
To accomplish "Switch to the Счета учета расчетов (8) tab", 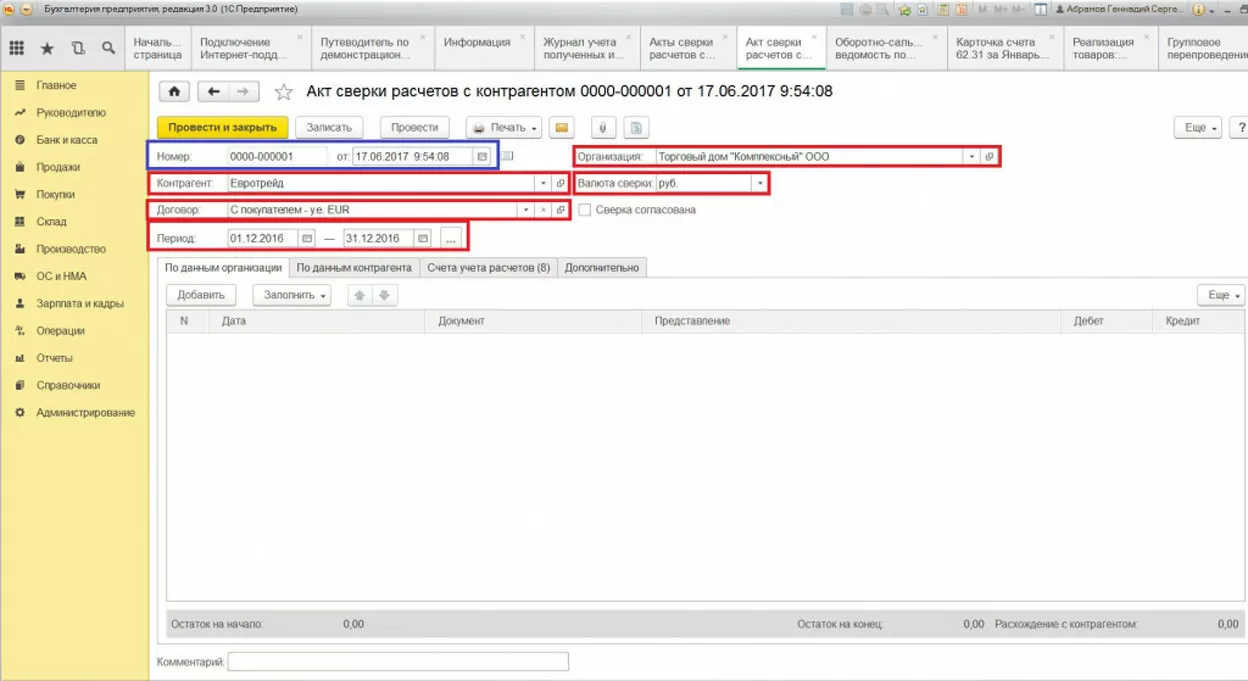I will (489, 268).
